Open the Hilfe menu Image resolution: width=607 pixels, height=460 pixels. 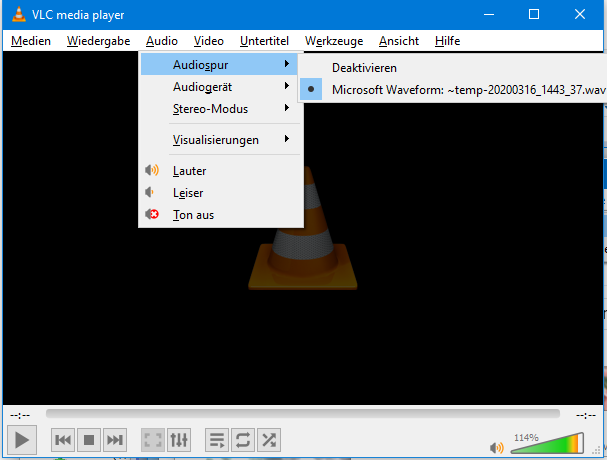448,41
